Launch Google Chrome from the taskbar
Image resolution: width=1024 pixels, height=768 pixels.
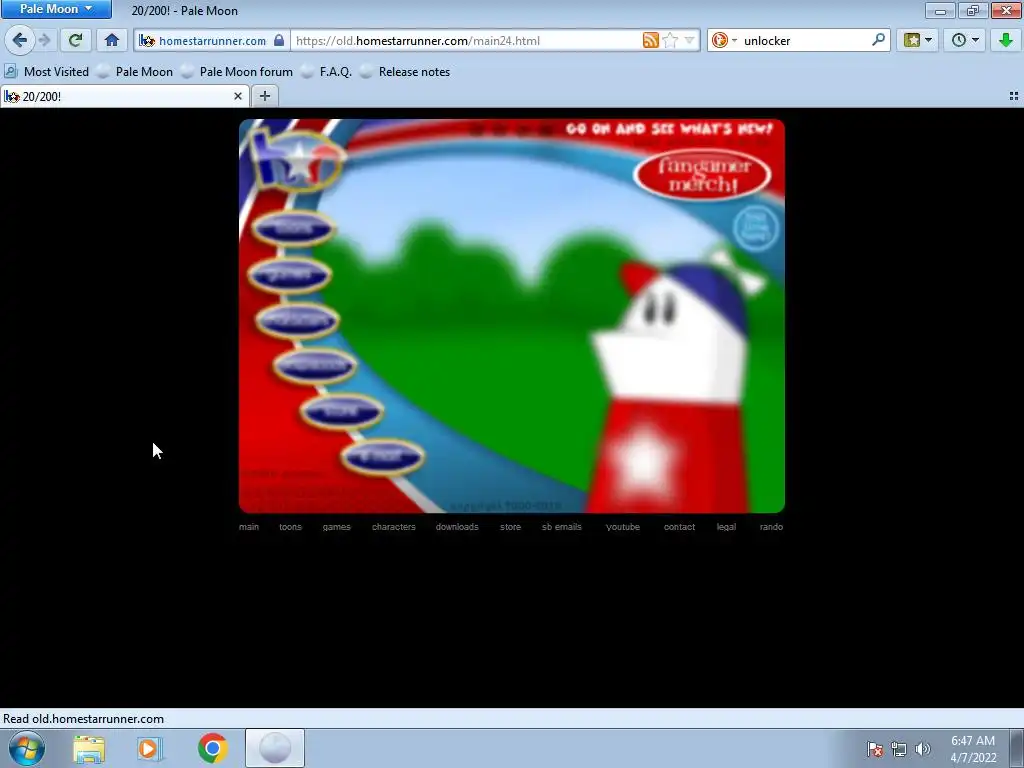(212, 748)
